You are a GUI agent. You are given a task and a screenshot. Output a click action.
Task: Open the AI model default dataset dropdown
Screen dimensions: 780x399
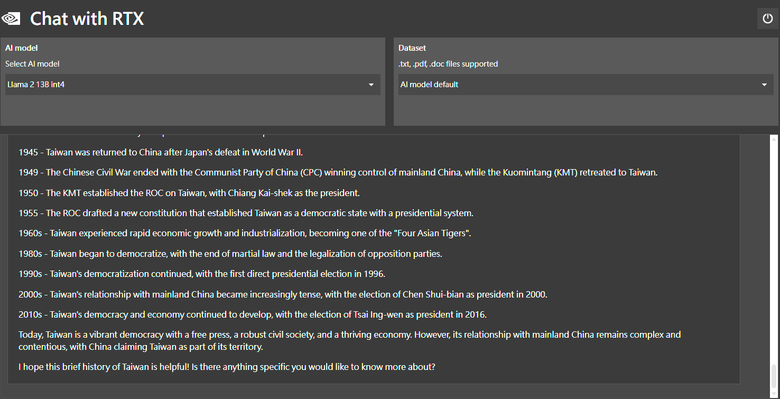585,85
